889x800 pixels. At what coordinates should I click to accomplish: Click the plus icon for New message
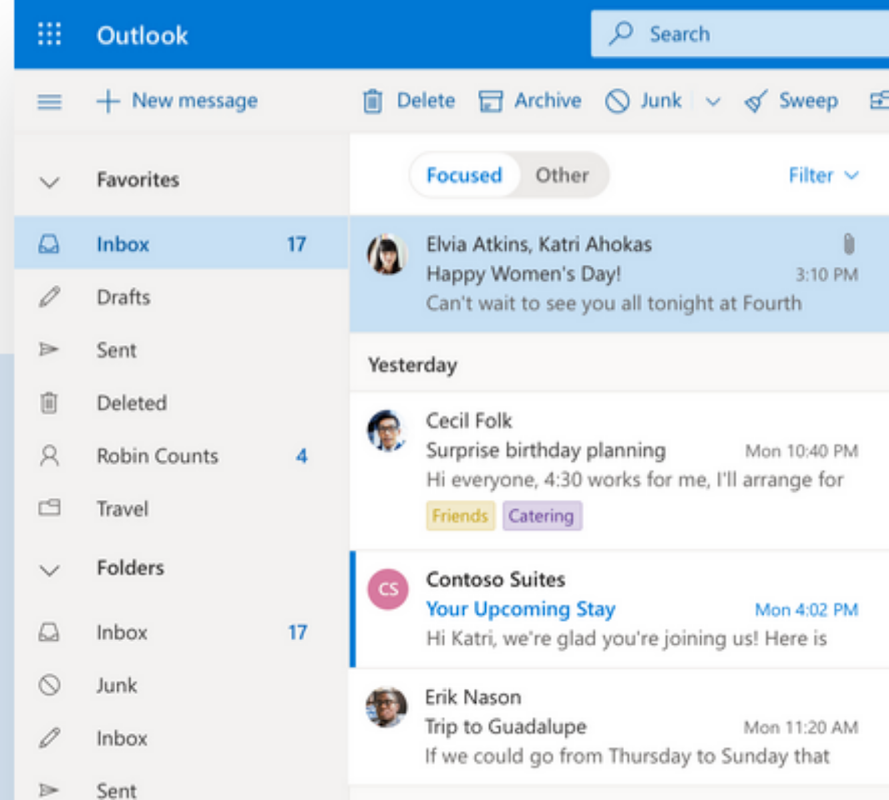[108, 102]
